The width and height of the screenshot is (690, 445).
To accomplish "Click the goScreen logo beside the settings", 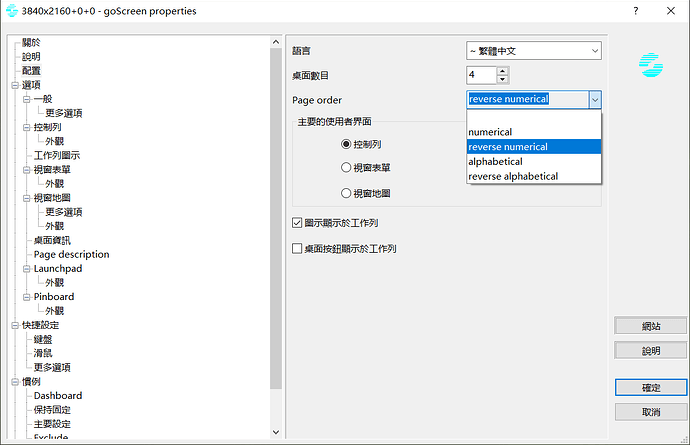I will [651, 66].
